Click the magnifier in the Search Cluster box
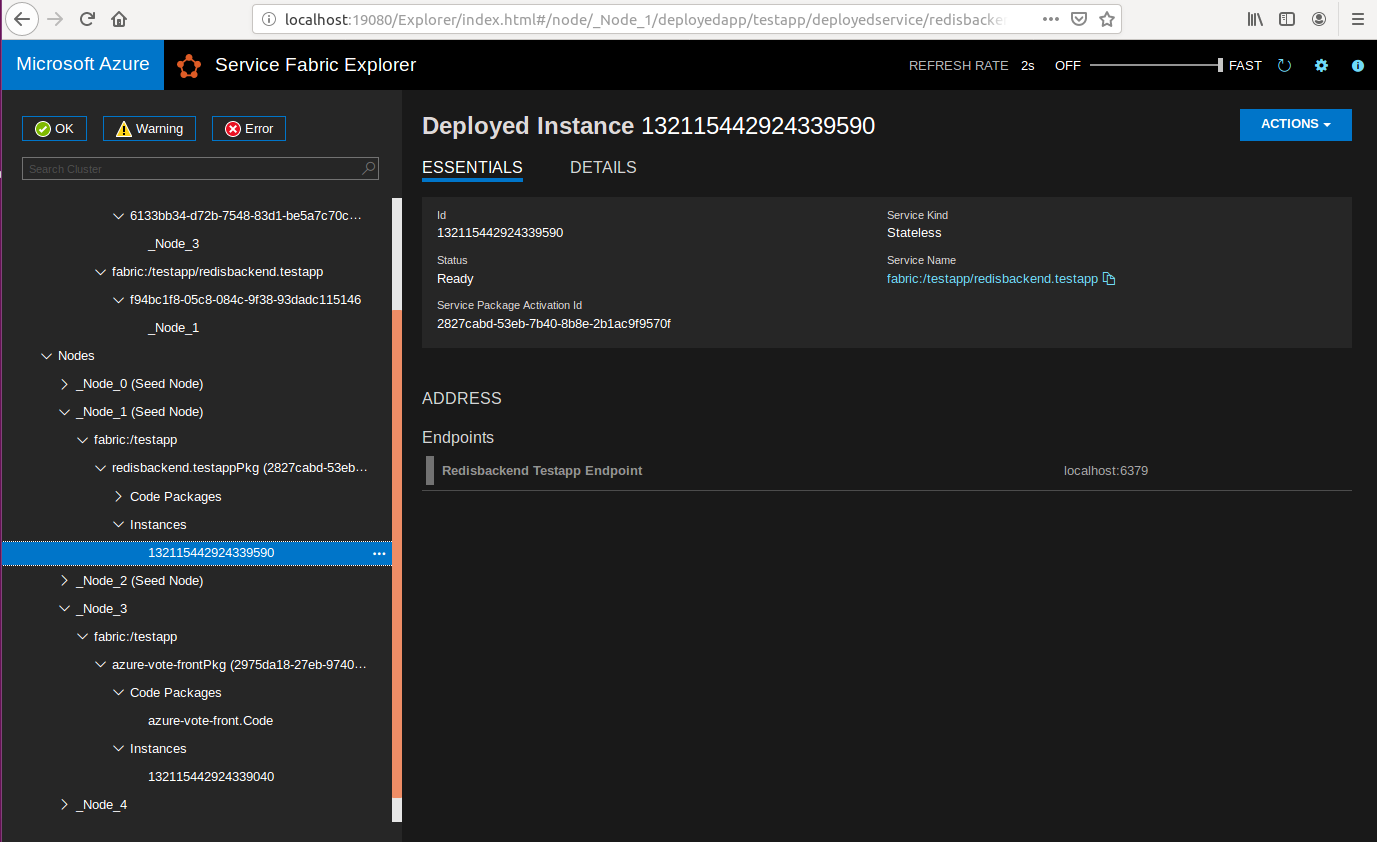 [368, 168]
